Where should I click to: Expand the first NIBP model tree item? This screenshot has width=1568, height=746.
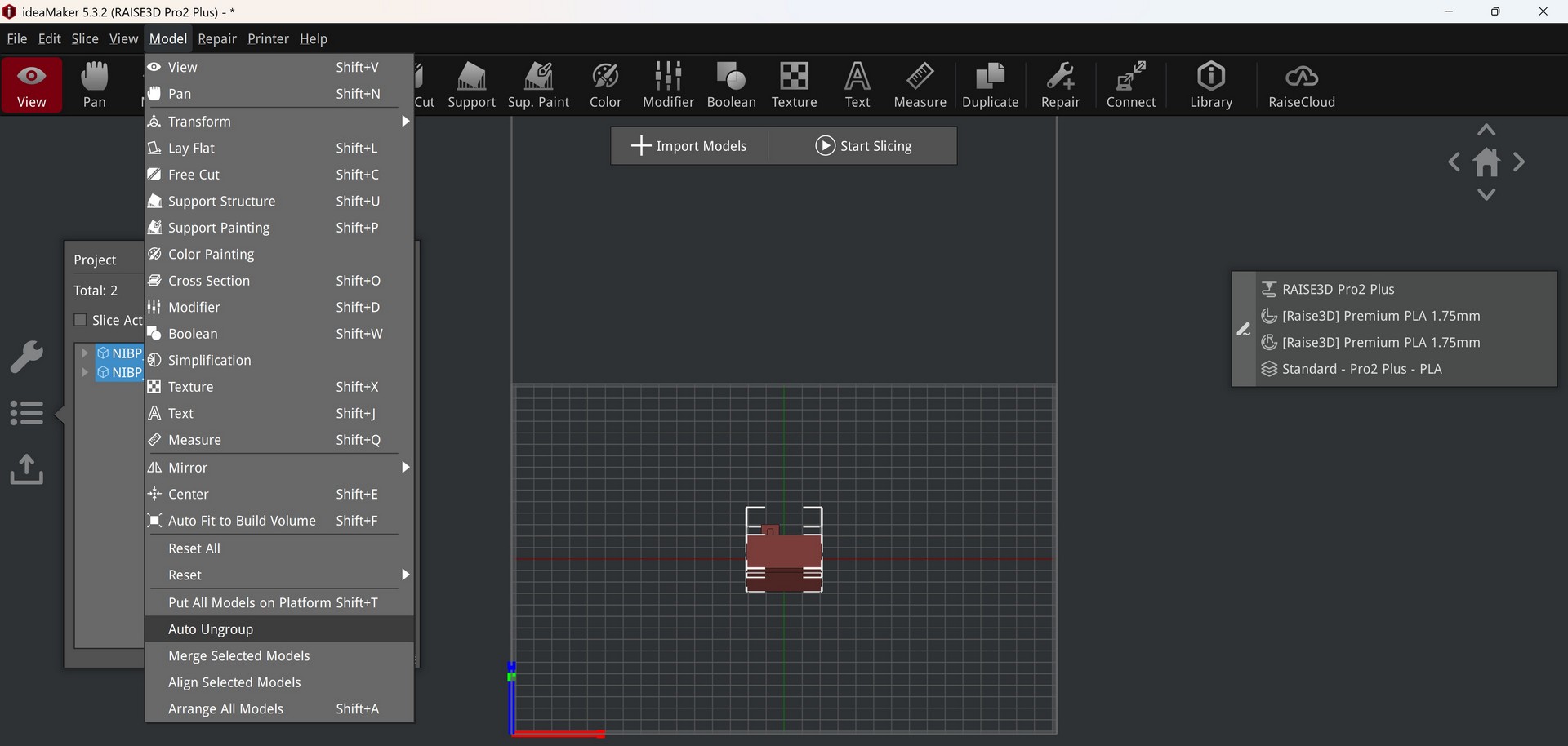tap(85, 353)
